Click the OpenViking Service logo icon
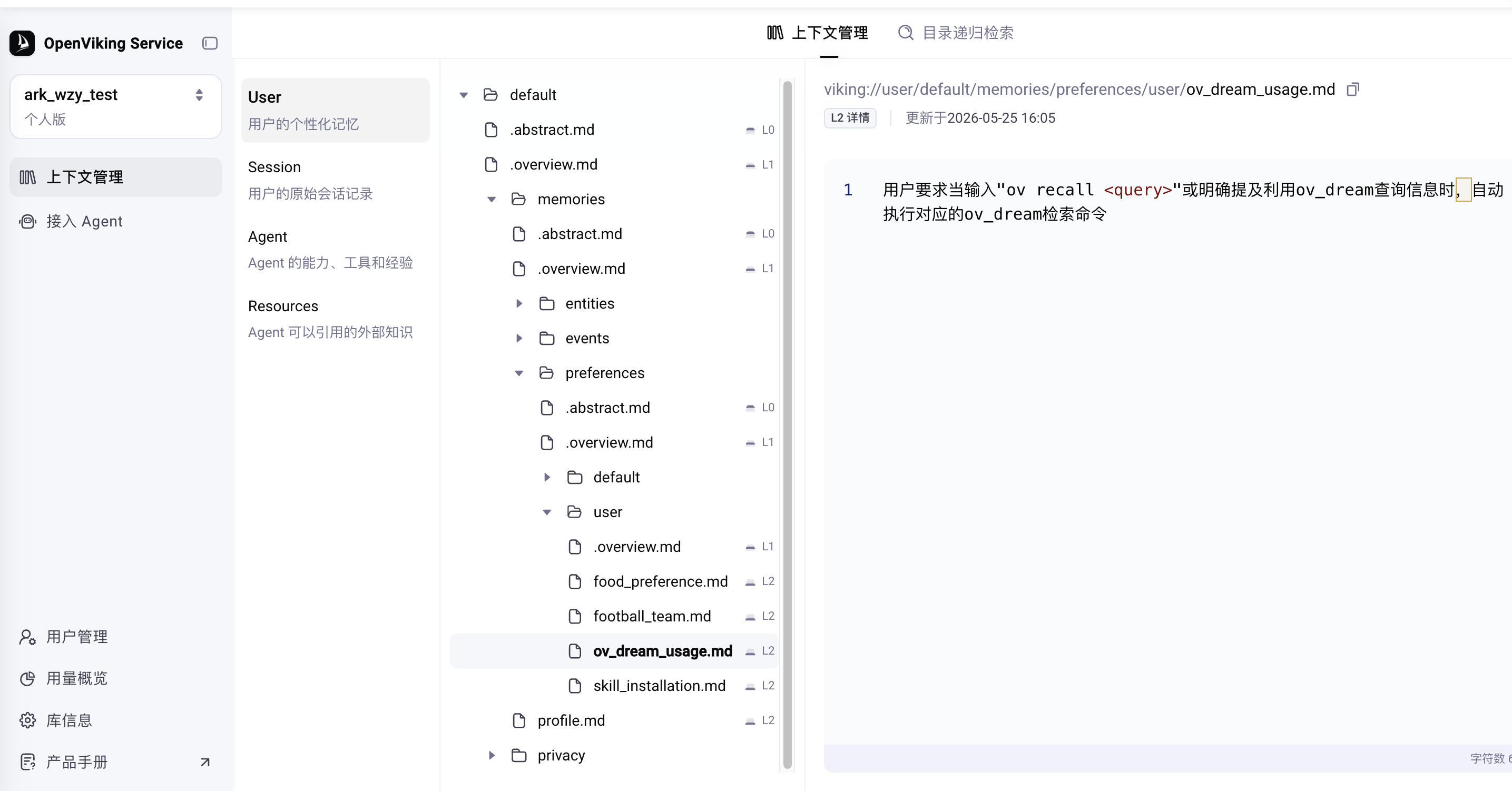1512x791 pixels. 22,43
